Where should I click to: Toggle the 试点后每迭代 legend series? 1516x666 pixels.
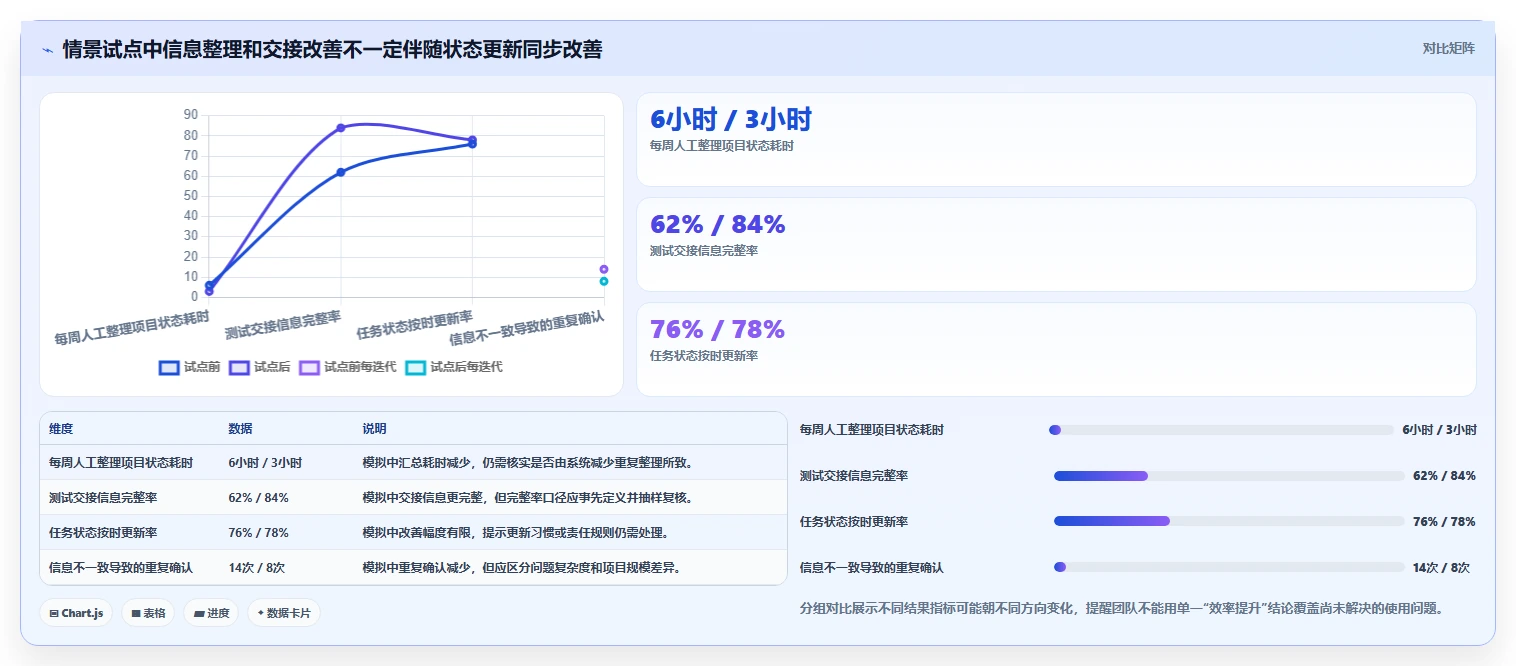tap(454, 367)
